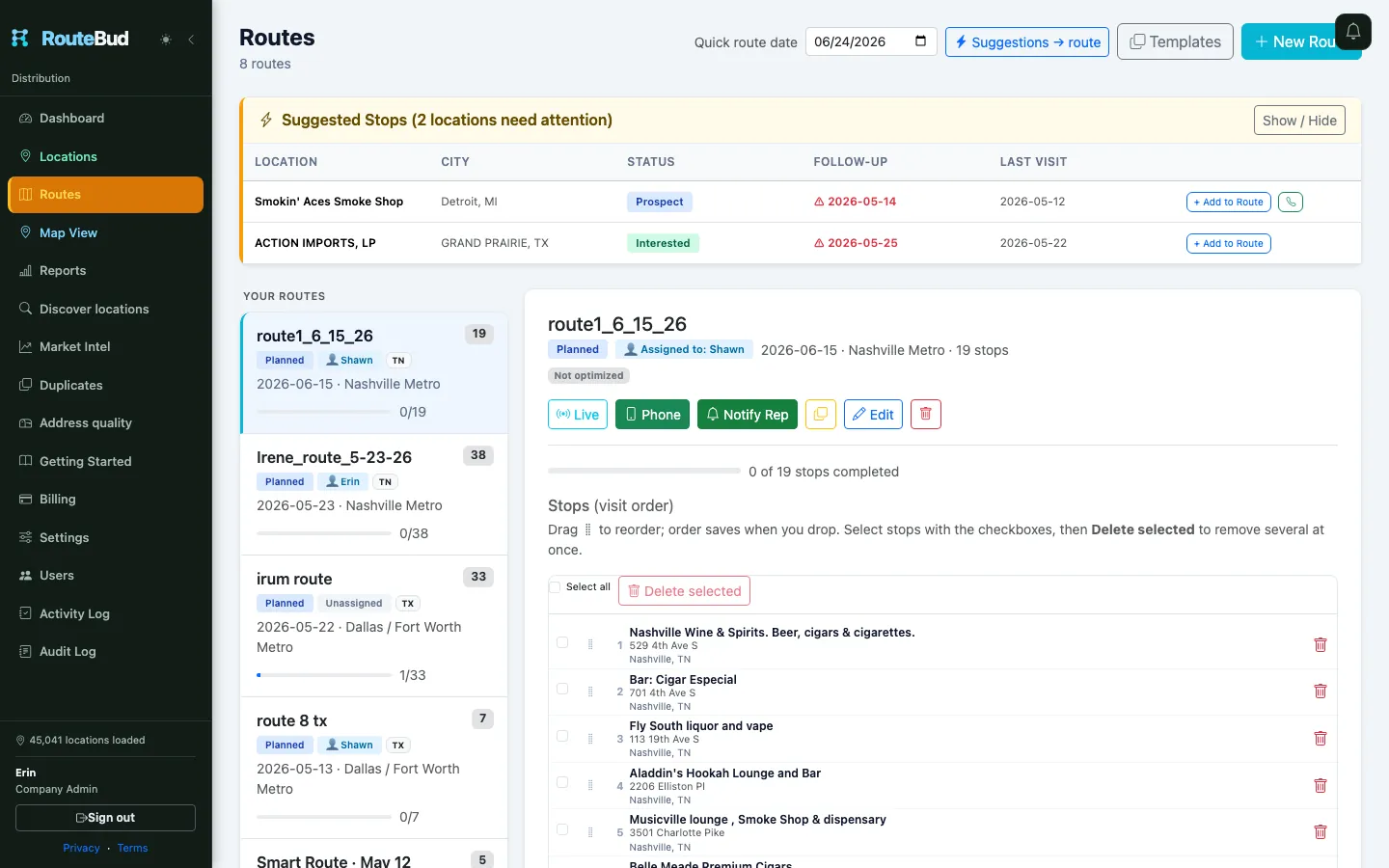Select Bar: Cigar Especial stop checkbox
Image resolution: width=1389 pixels, height=868 pixels.
[562, 689]
